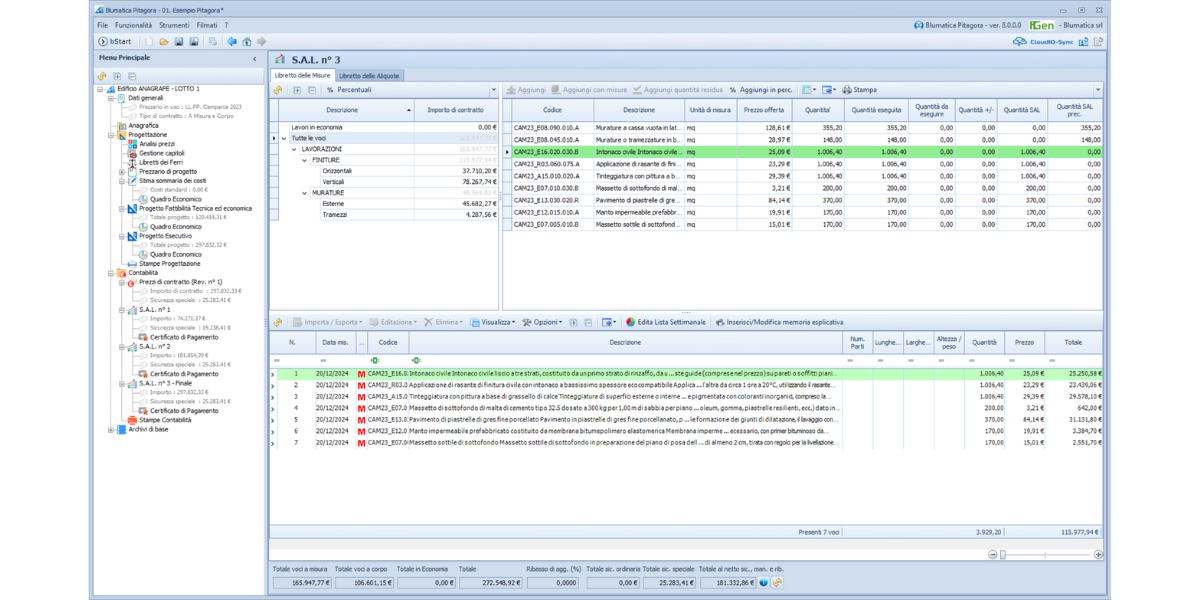Image resolution: width=1200 pixels, height=600 pixels.
Task: Open the Funzionalità menu
Action: pos(133,25)
